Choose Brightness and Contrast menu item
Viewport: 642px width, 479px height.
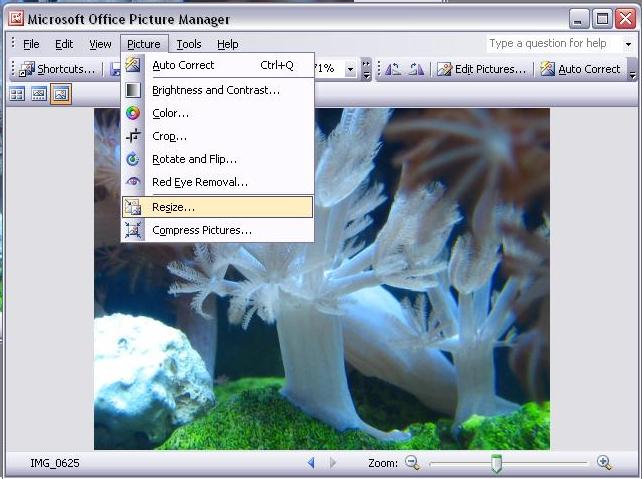tap(218, 90)
